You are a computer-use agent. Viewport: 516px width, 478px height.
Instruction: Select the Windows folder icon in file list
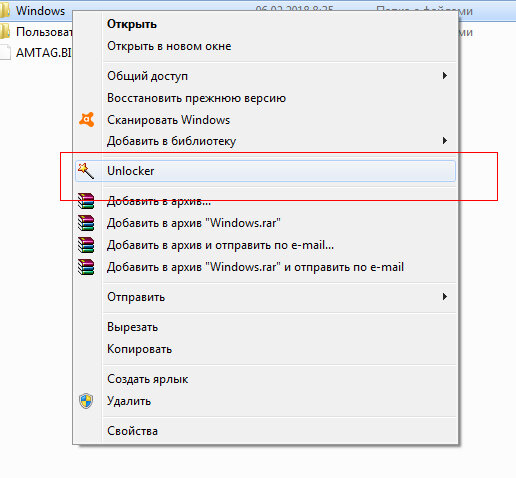[x=5, y=11]
